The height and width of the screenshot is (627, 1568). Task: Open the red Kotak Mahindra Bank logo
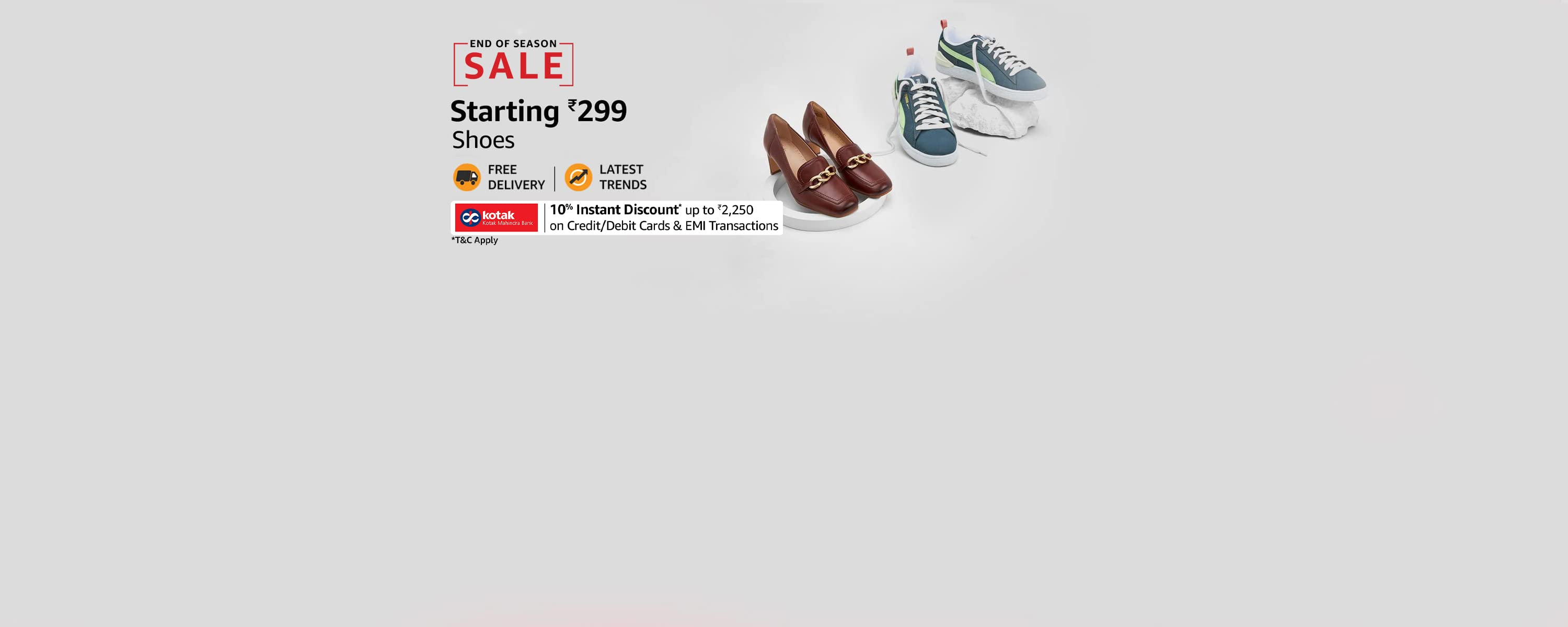[x=497, y=217]
